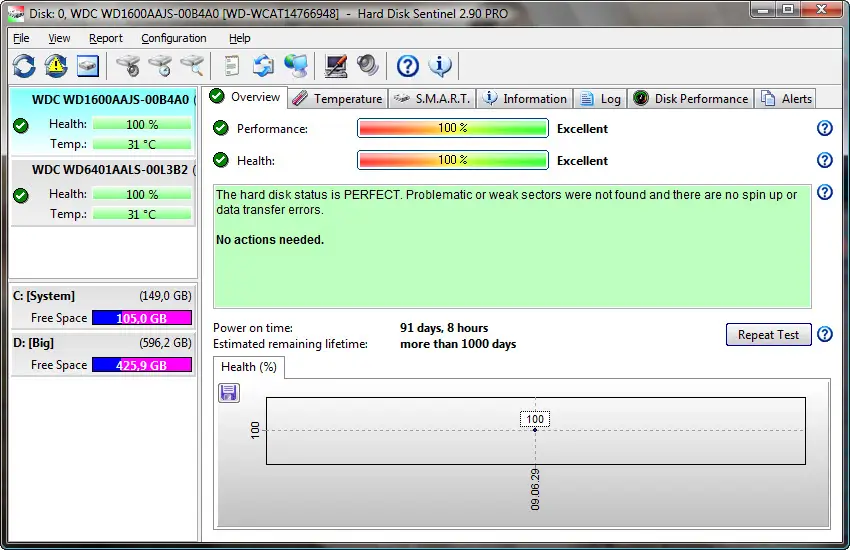Click the disk with clock toolbar icon
This screenshot has width=850, height=550.
tap(160, 66)
